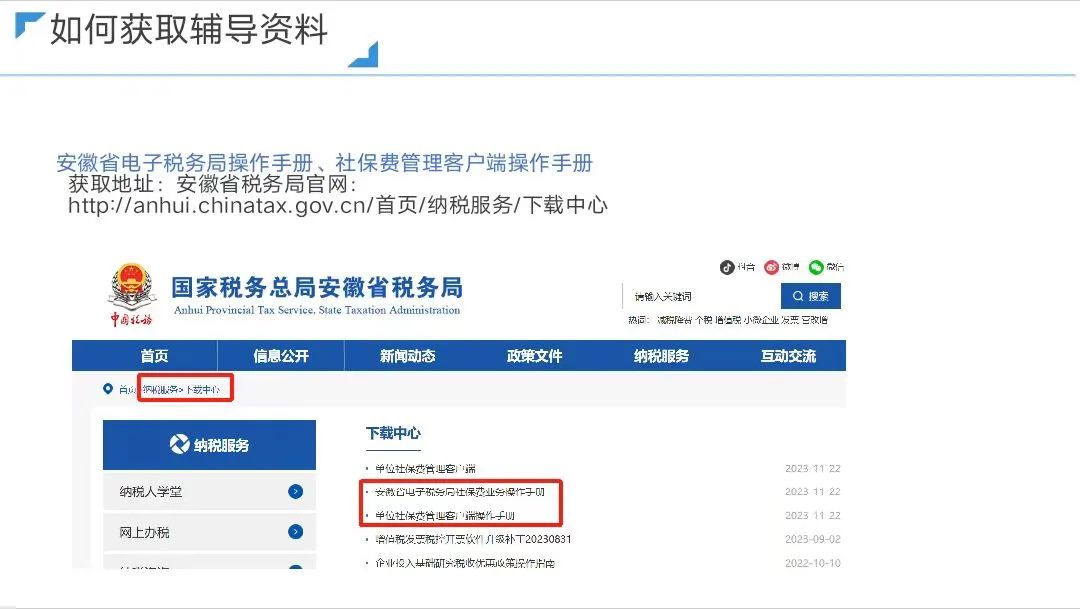Click the blue heading 安徽省电子税务局操作手册
This screenshot has width=1080, height=609.
[185, 163]
